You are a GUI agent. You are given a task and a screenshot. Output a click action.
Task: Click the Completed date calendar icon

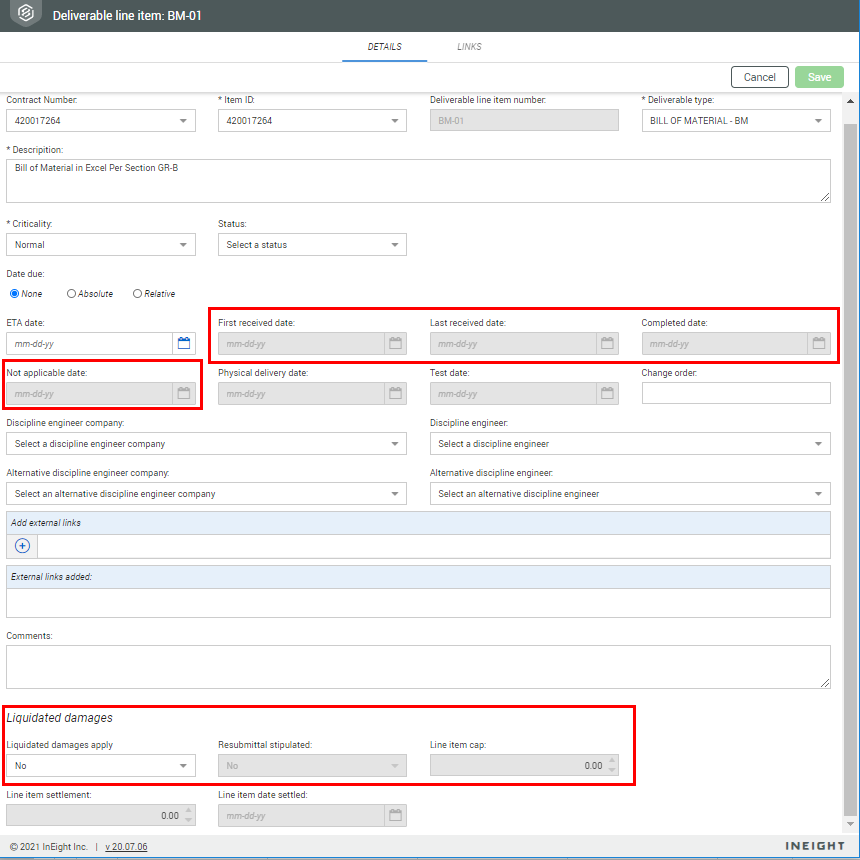pos(819,343)
